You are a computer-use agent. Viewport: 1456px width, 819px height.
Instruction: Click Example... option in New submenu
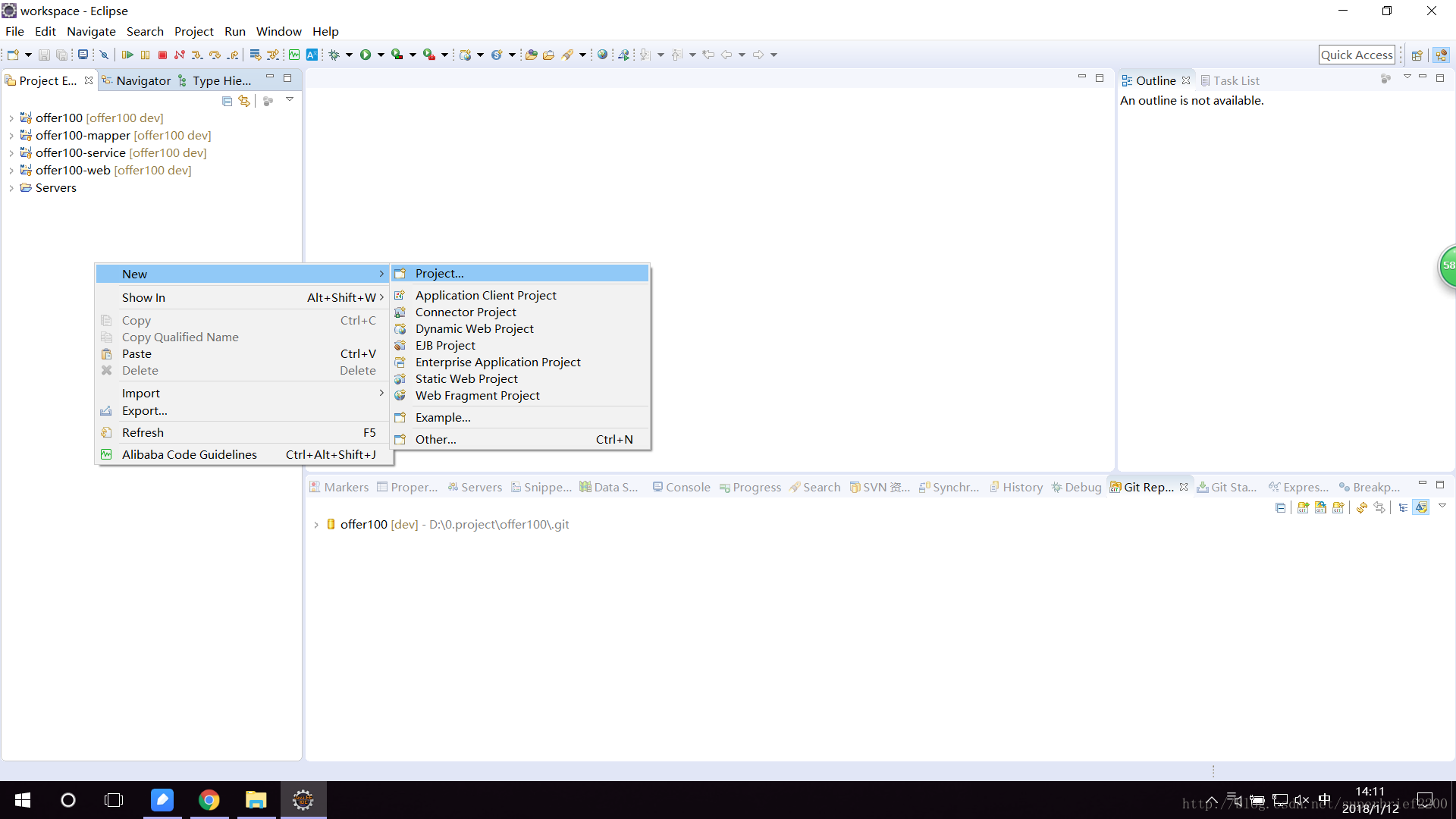coord(442,416)
